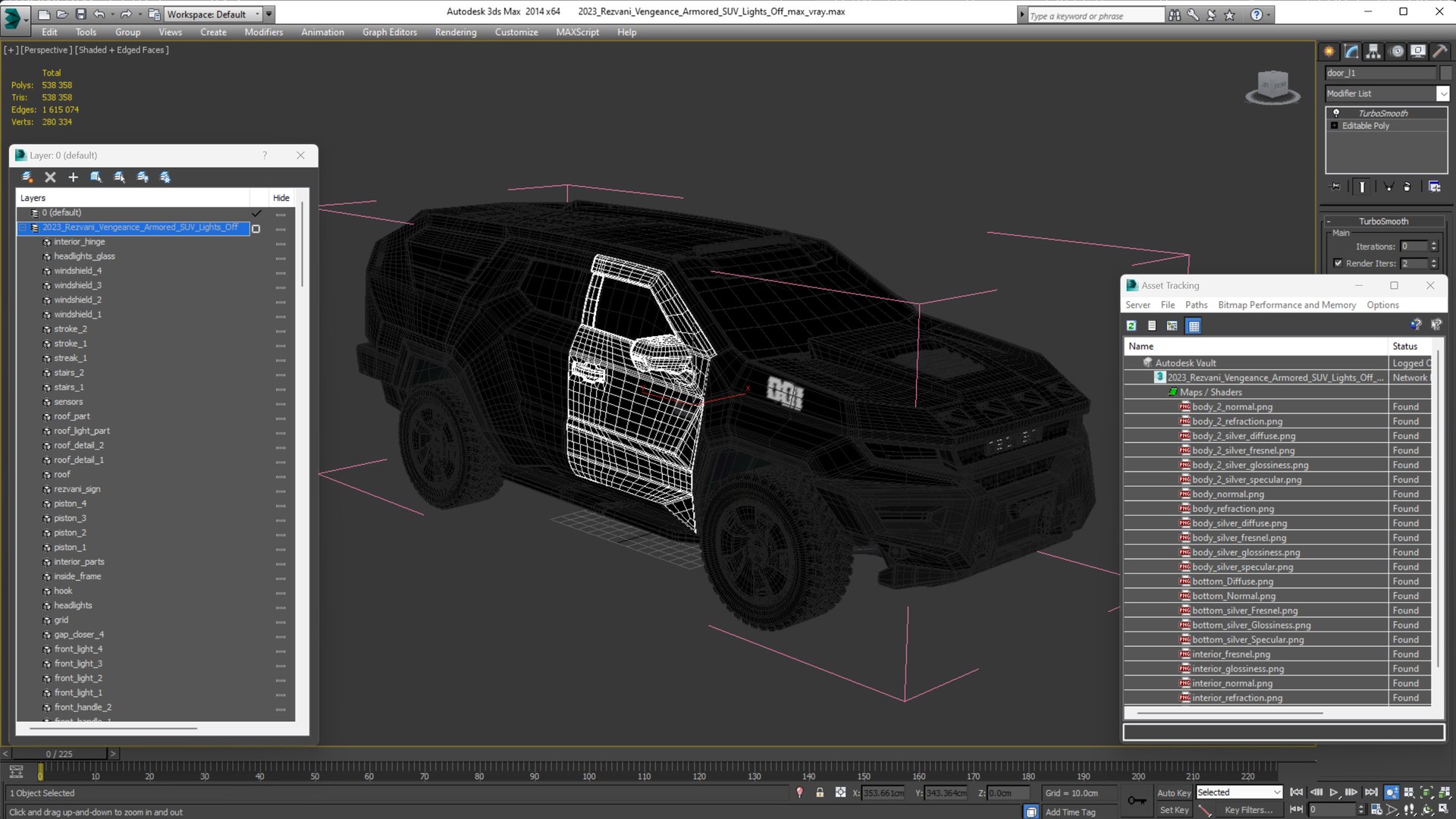Toggle hide for headlights_glass layer item
The image size is (1456, 819).
[281, 257]
